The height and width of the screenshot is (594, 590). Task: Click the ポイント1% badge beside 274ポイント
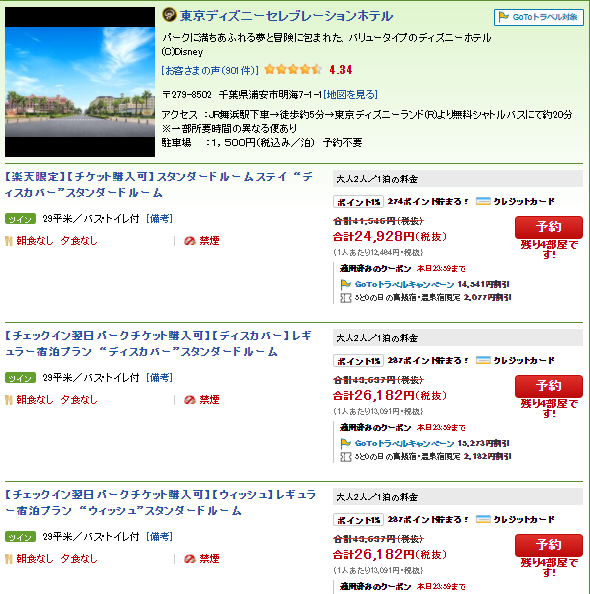pyautogui.click(x=358, y=202)
